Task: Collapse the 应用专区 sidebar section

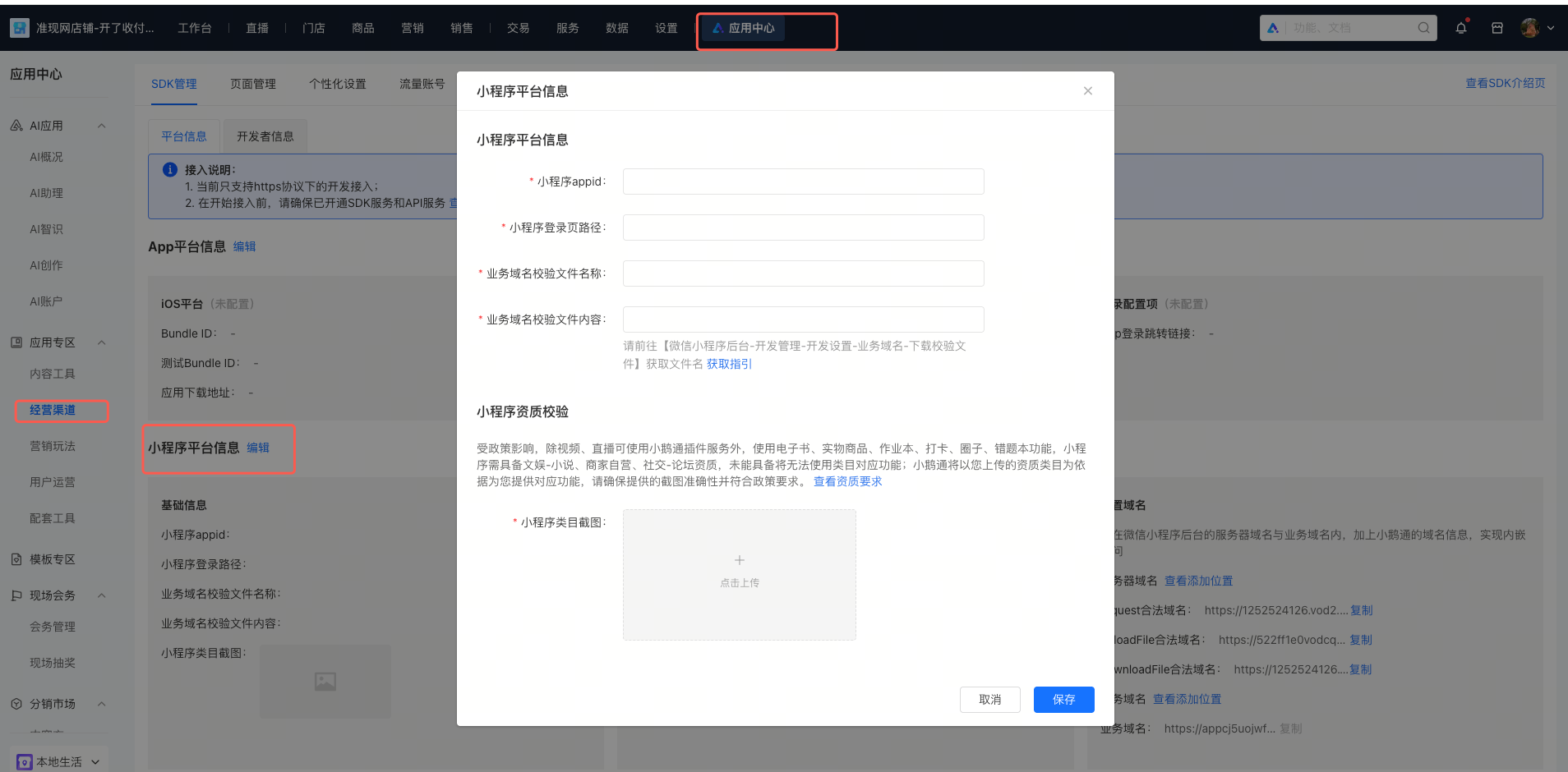Action: (x=102, y=342)
